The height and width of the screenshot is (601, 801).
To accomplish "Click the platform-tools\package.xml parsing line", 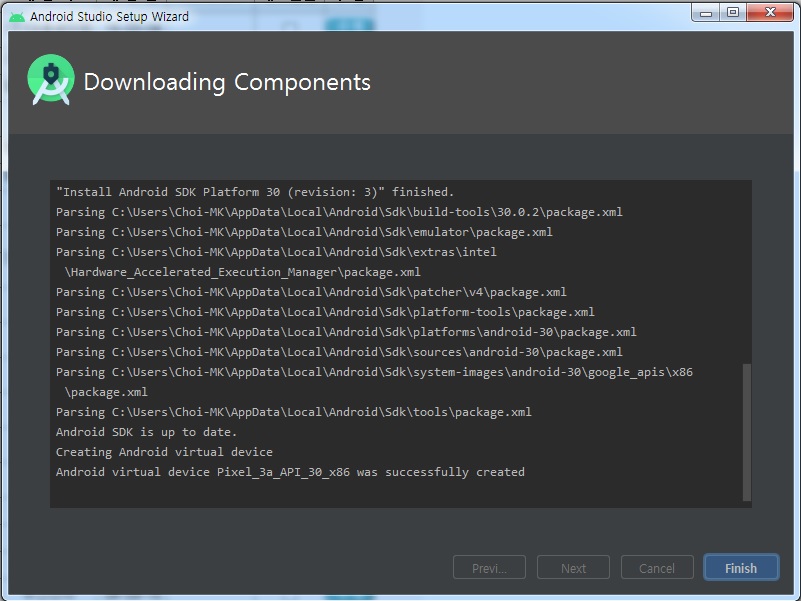I will 325,312.
